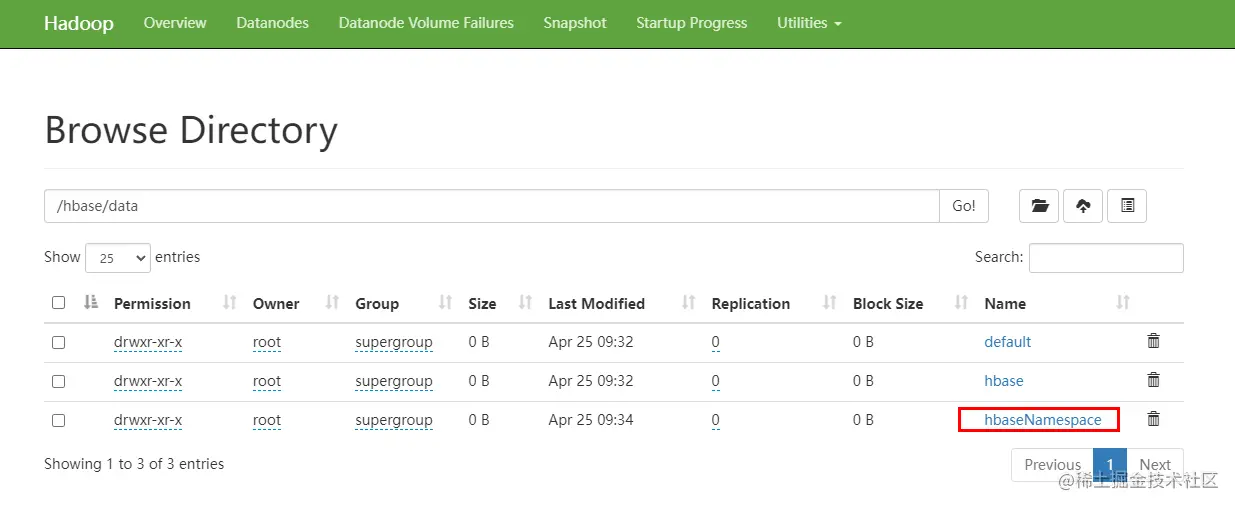Check the default directory row checkbox
The width and height of the screenshot is (1235, 507).
(x=58, y=342)
